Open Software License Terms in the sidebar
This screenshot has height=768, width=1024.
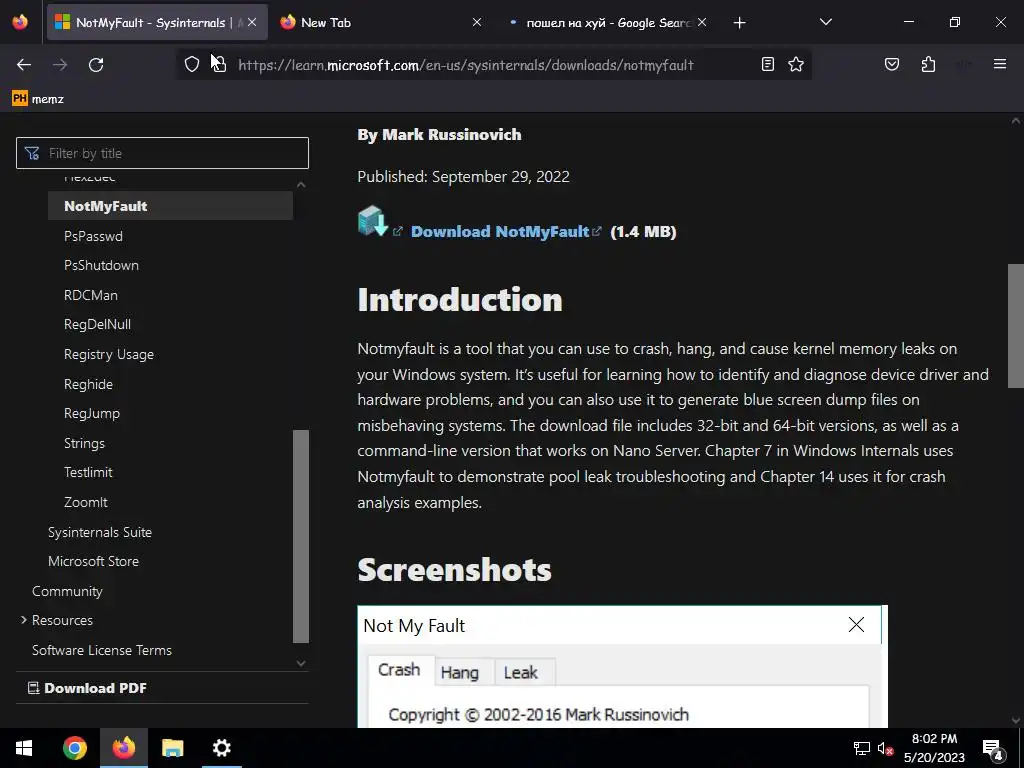(102, 650)
